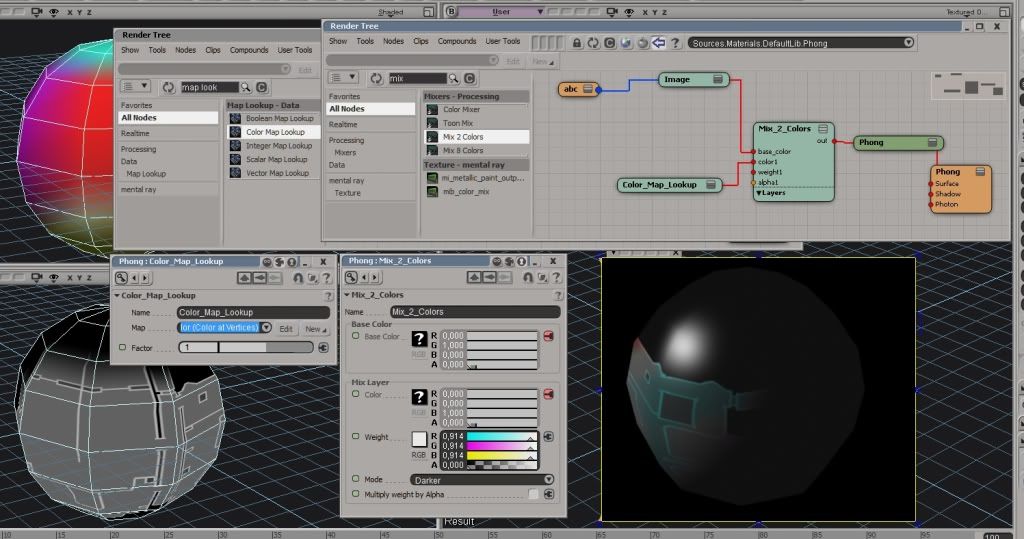Click the Weight R cyan color slider
1024x539 pixels.
click(x=502, y=436)
